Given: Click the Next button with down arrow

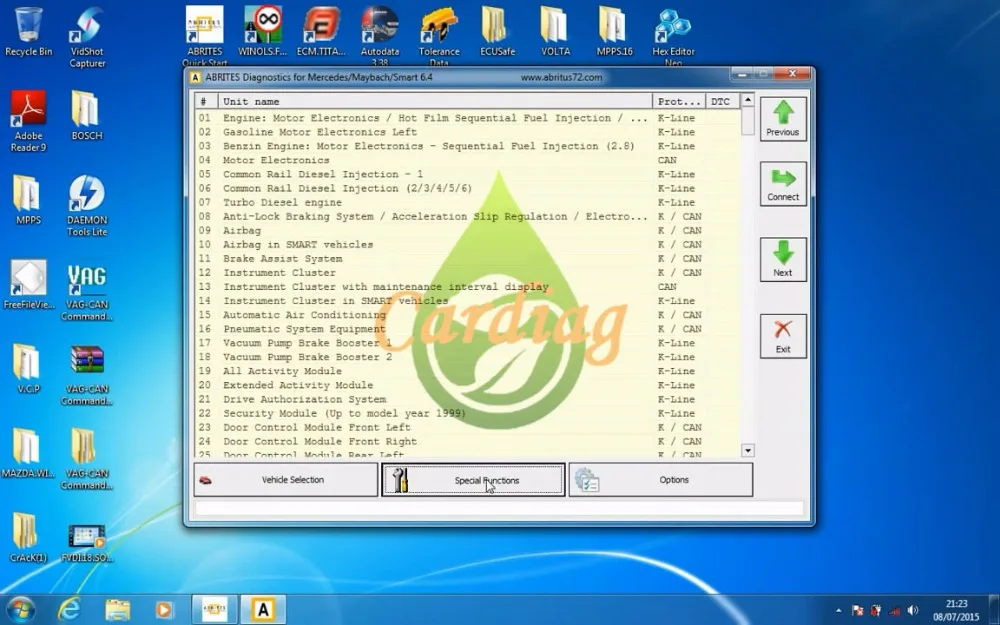Looking at the screenshot, I should (783, 259).
